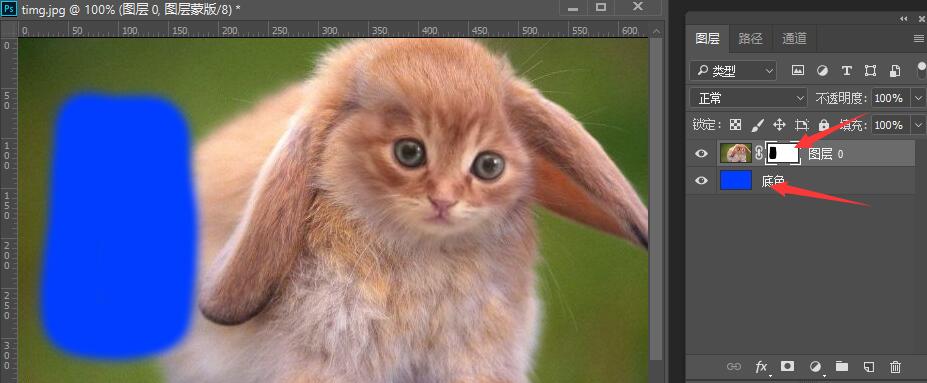
Task: Select the 图层 0 layer name
Action: point(826,154)
